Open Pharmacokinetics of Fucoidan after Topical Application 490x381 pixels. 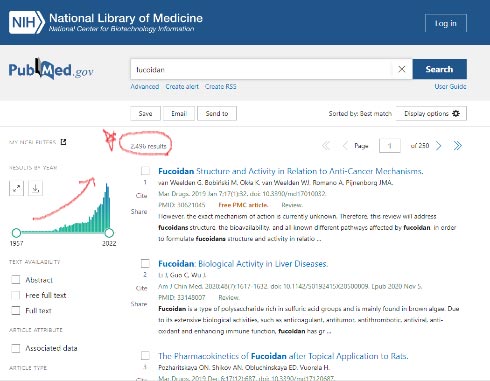click(x=283, y=356)
